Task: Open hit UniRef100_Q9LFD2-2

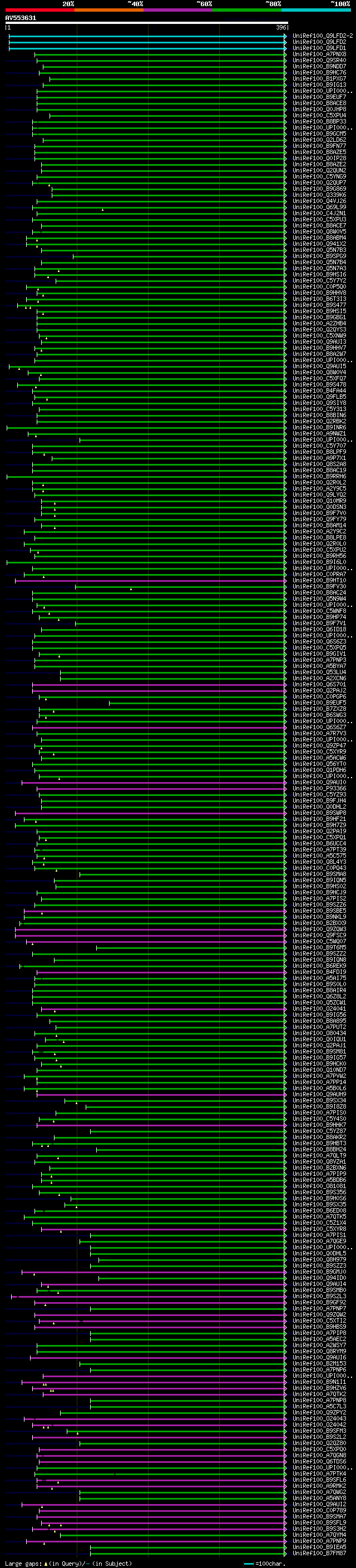Action: point(323,36)
